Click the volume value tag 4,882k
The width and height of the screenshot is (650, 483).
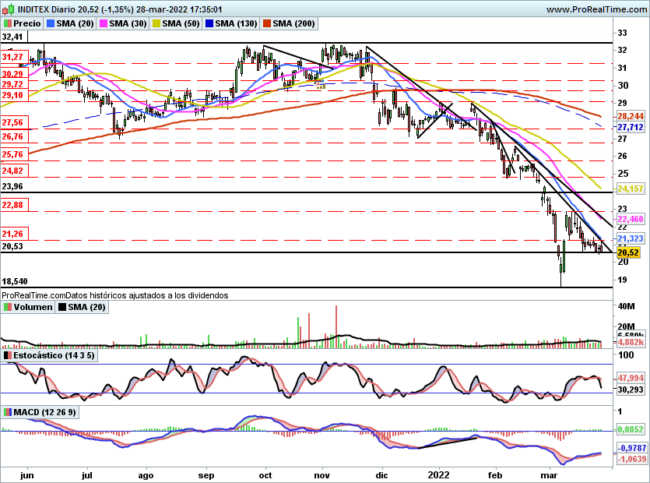point(630,342)
